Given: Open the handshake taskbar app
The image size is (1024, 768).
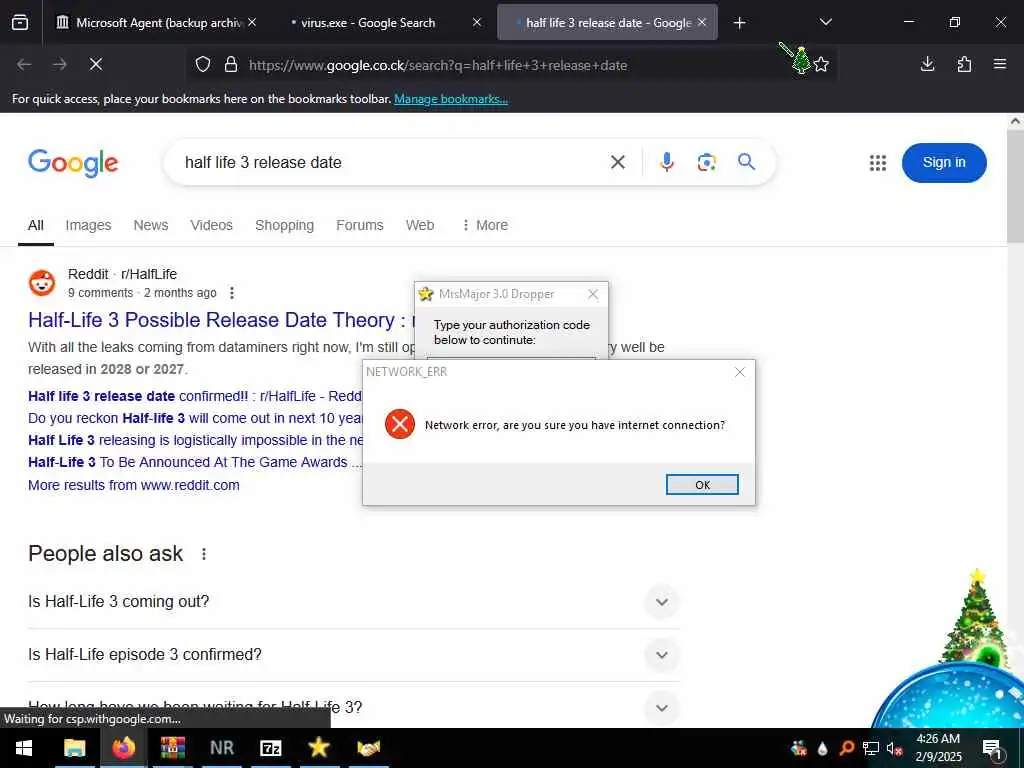Looking at the screenshot, I should pyautogui.click(x=368, y=748).
